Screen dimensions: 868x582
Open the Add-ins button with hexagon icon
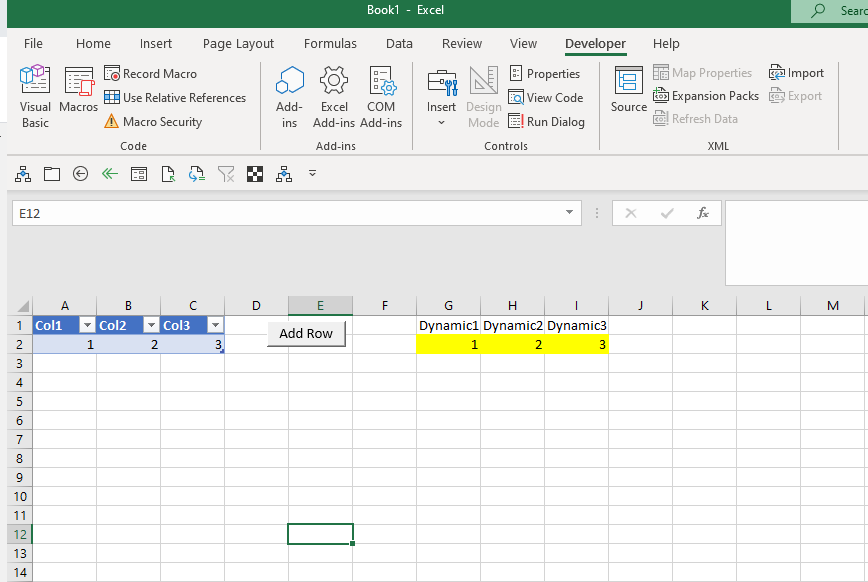pos(290,97)
